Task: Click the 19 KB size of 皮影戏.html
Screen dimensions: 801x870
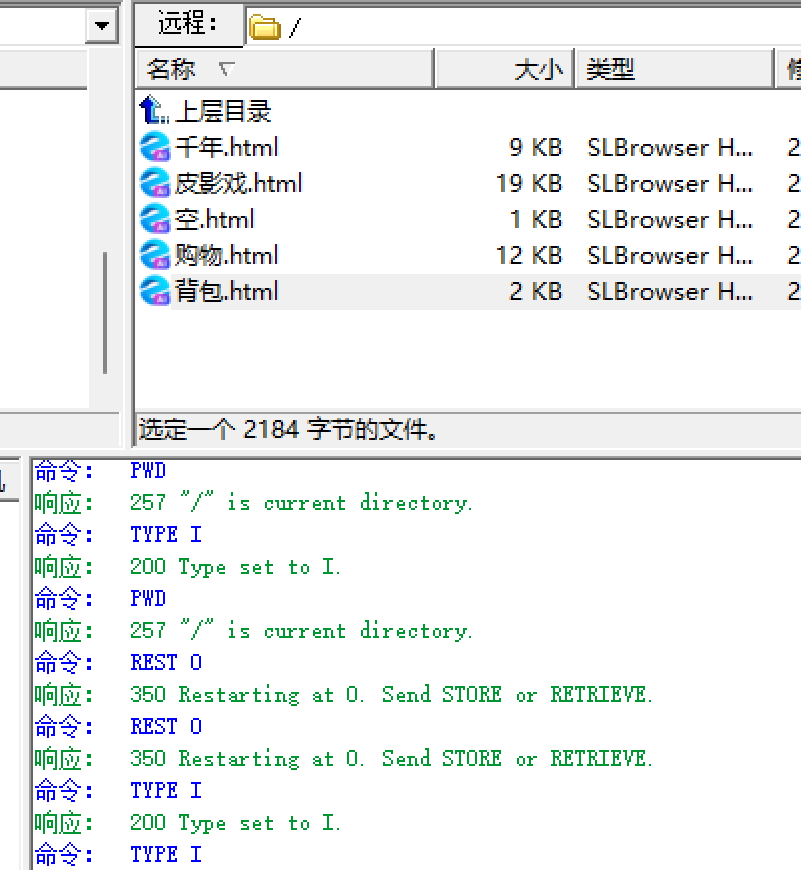Action: 529,184
